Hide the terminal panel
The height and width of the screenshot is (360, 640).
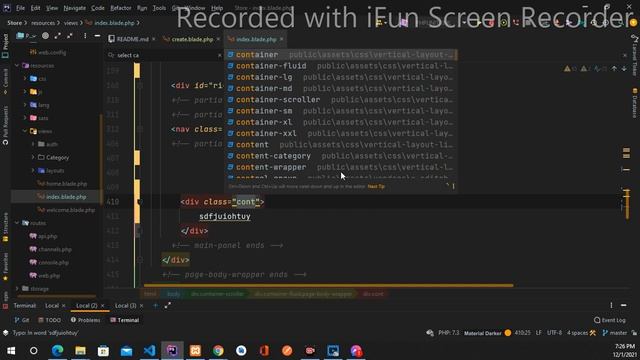tap(624, 305)
